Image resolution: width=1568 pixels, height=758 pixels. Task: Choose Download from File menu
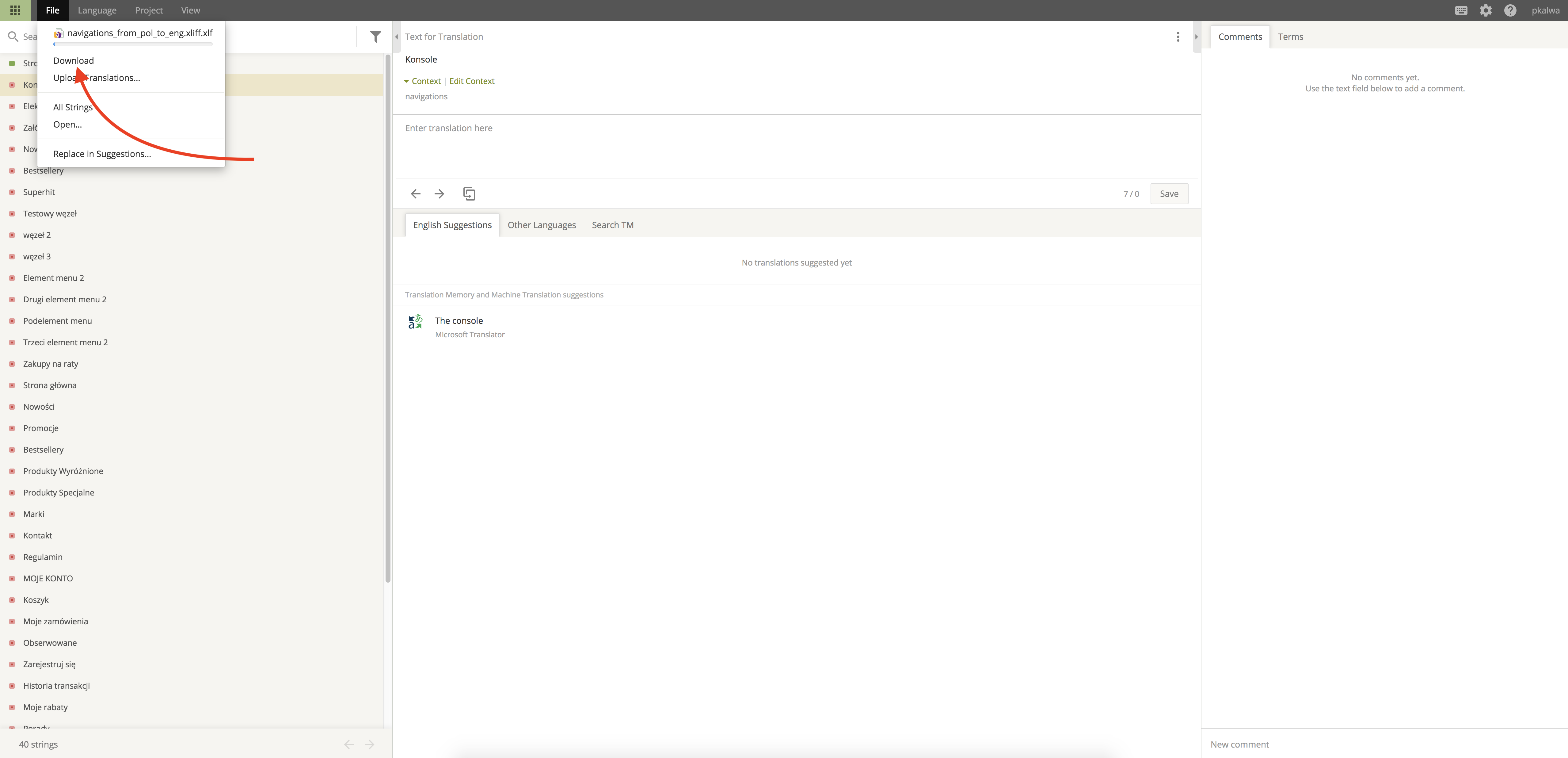74,60
